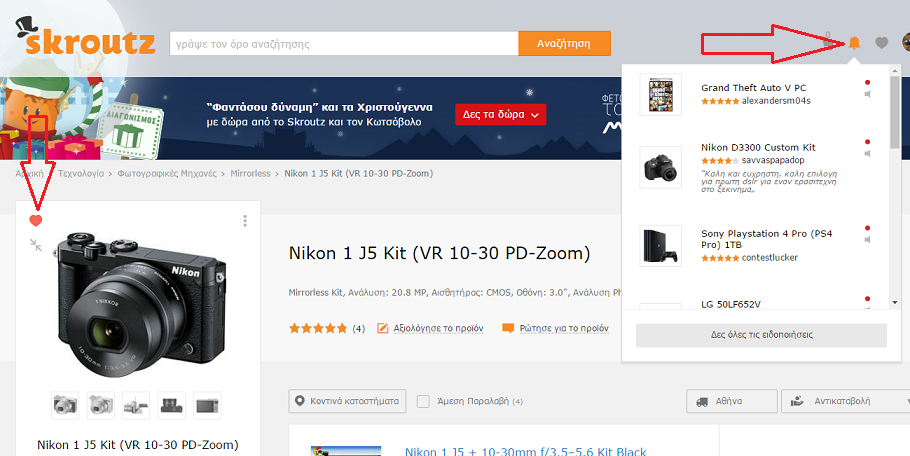This screenshot has height=456, width=910.
Task: Go to the Αρχική breadcrumb
Action: point(29,173)
